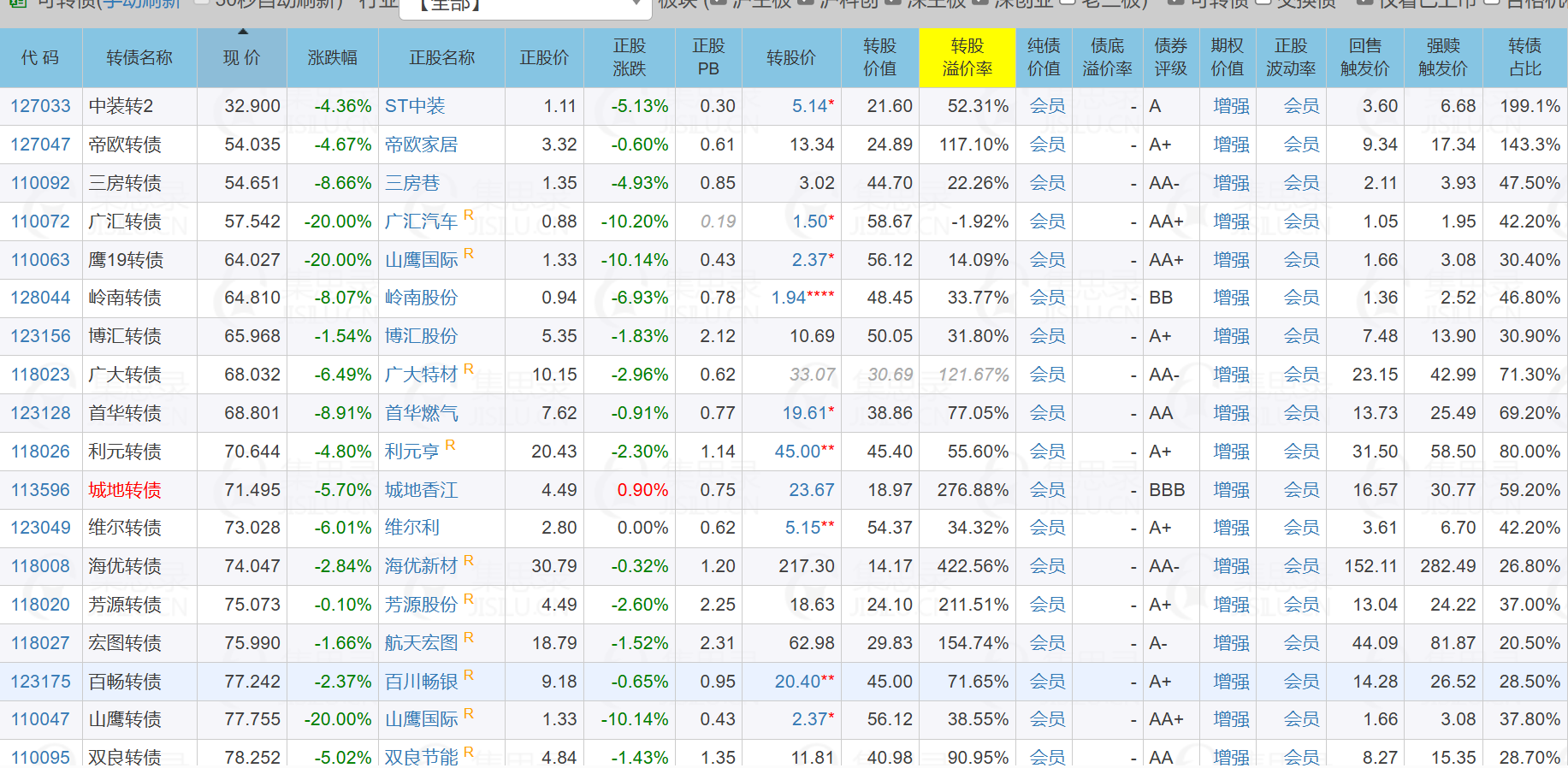Open the 帝欧家居 stock link
1568x768 pixels.
(x=421, y=145)
